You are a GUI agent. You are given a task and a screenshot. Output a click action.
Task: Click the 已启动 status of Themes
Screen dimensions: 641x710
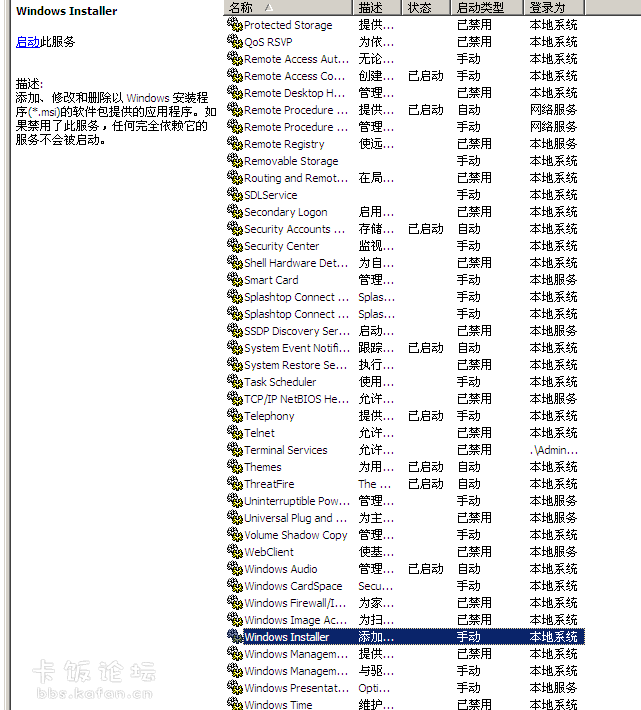tap(426, 466)
